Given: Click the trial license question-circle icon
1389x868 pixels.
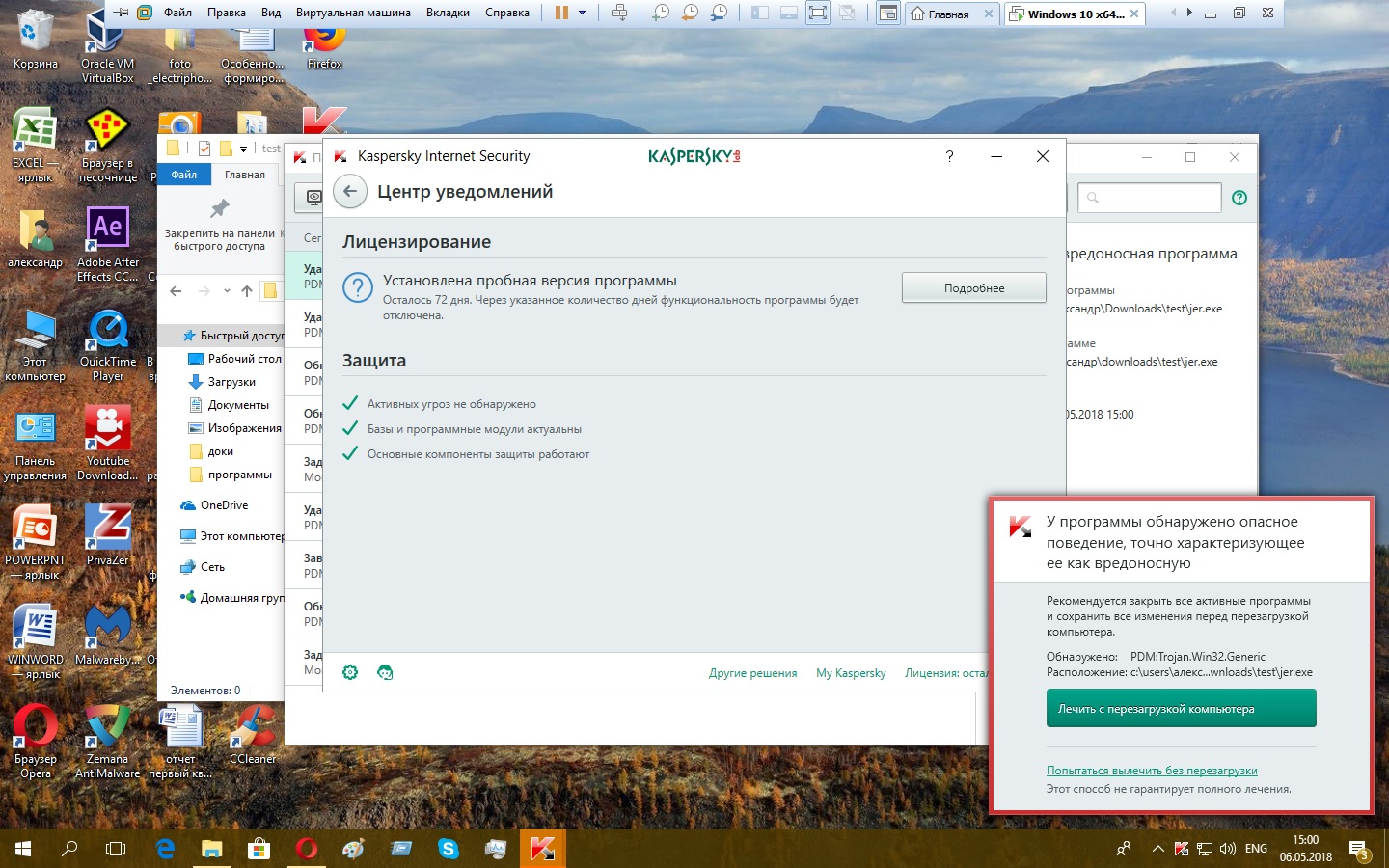Looking at the screenshot, I should tap(358, 287).
